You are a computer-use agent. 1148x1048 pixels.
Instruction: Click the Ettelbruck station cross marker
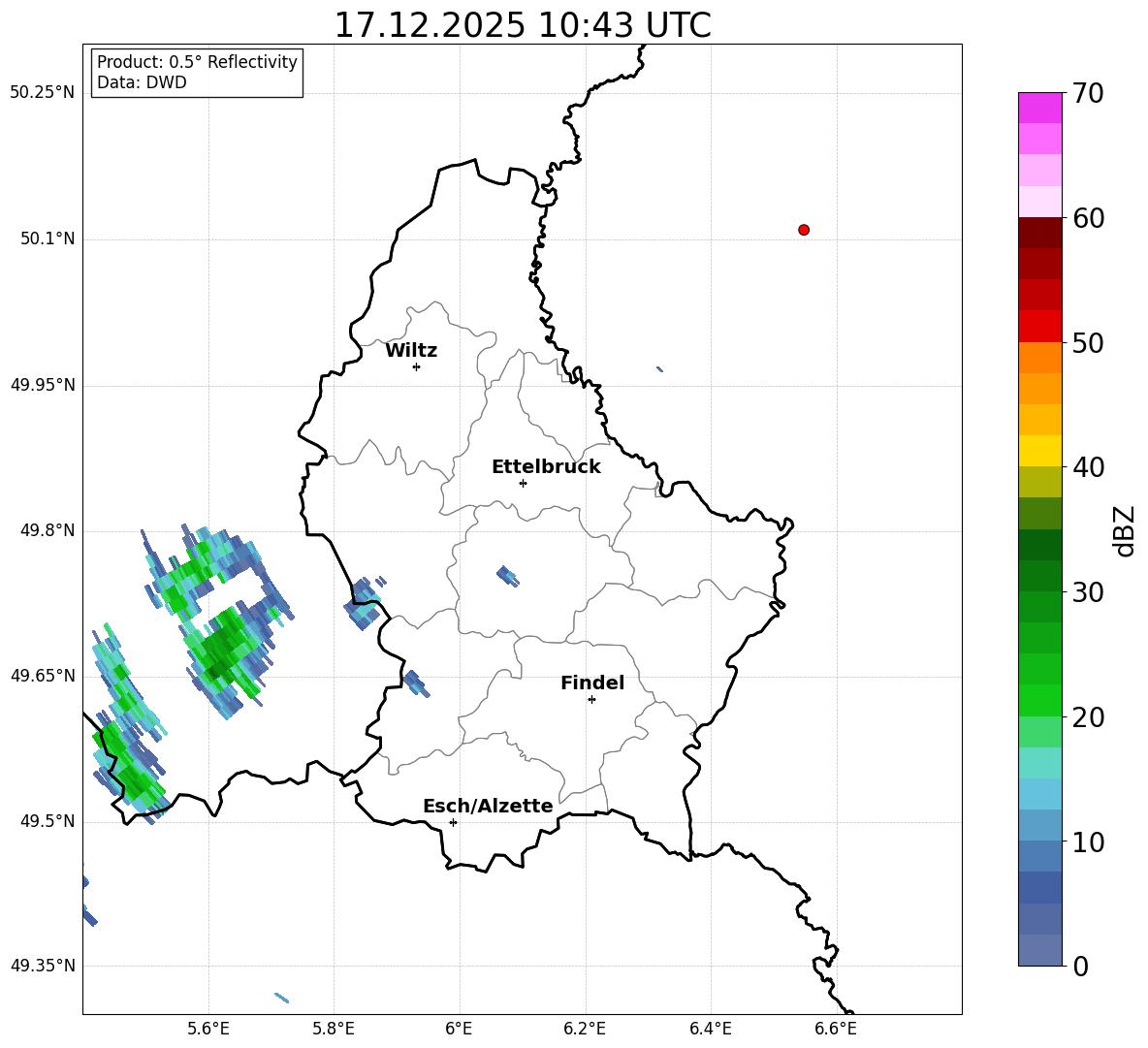(523, 483)
